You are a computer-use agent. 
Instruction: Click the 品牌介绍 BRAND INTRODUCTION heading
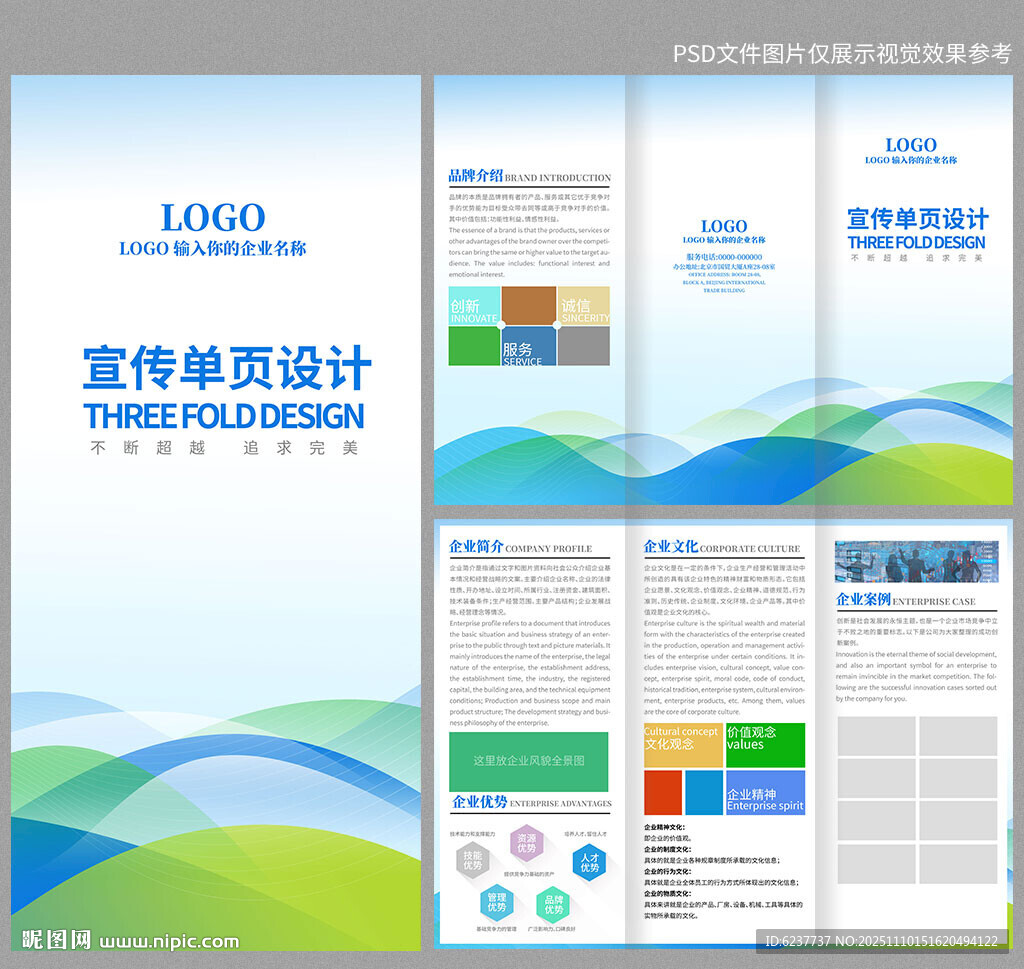click(530, 176)
